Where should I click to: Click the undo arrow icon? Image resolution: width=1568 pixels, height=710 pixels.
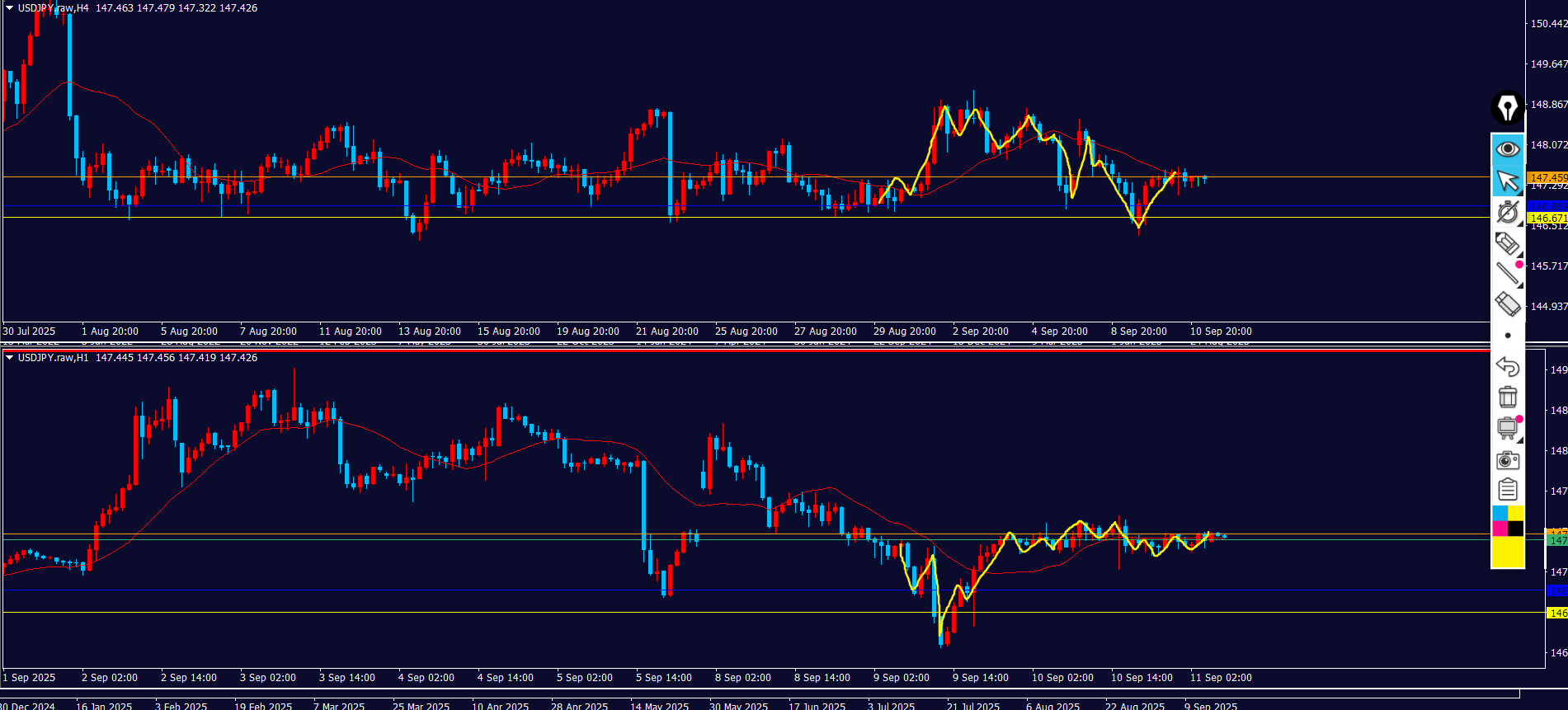[1508, 366]
